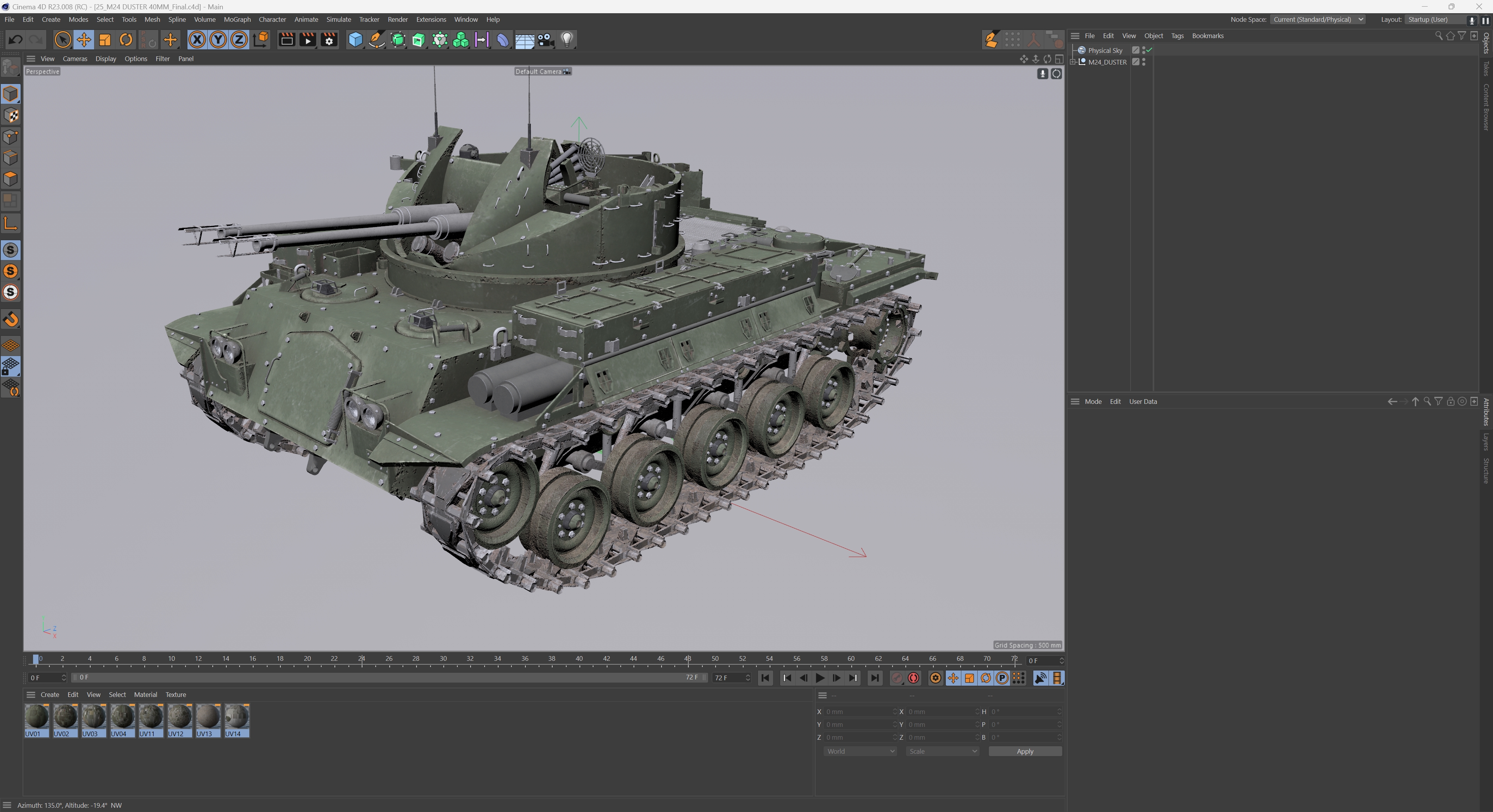1493x812 pixels.
Task: Click the Light object icon
Action: click(567, 39)
